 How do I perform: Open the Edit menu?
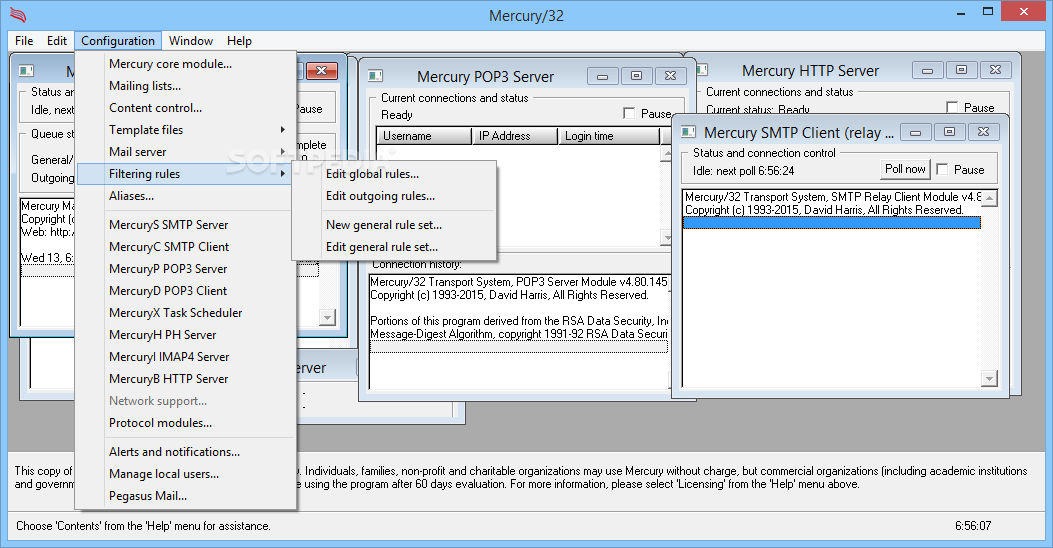click(57, 41)
